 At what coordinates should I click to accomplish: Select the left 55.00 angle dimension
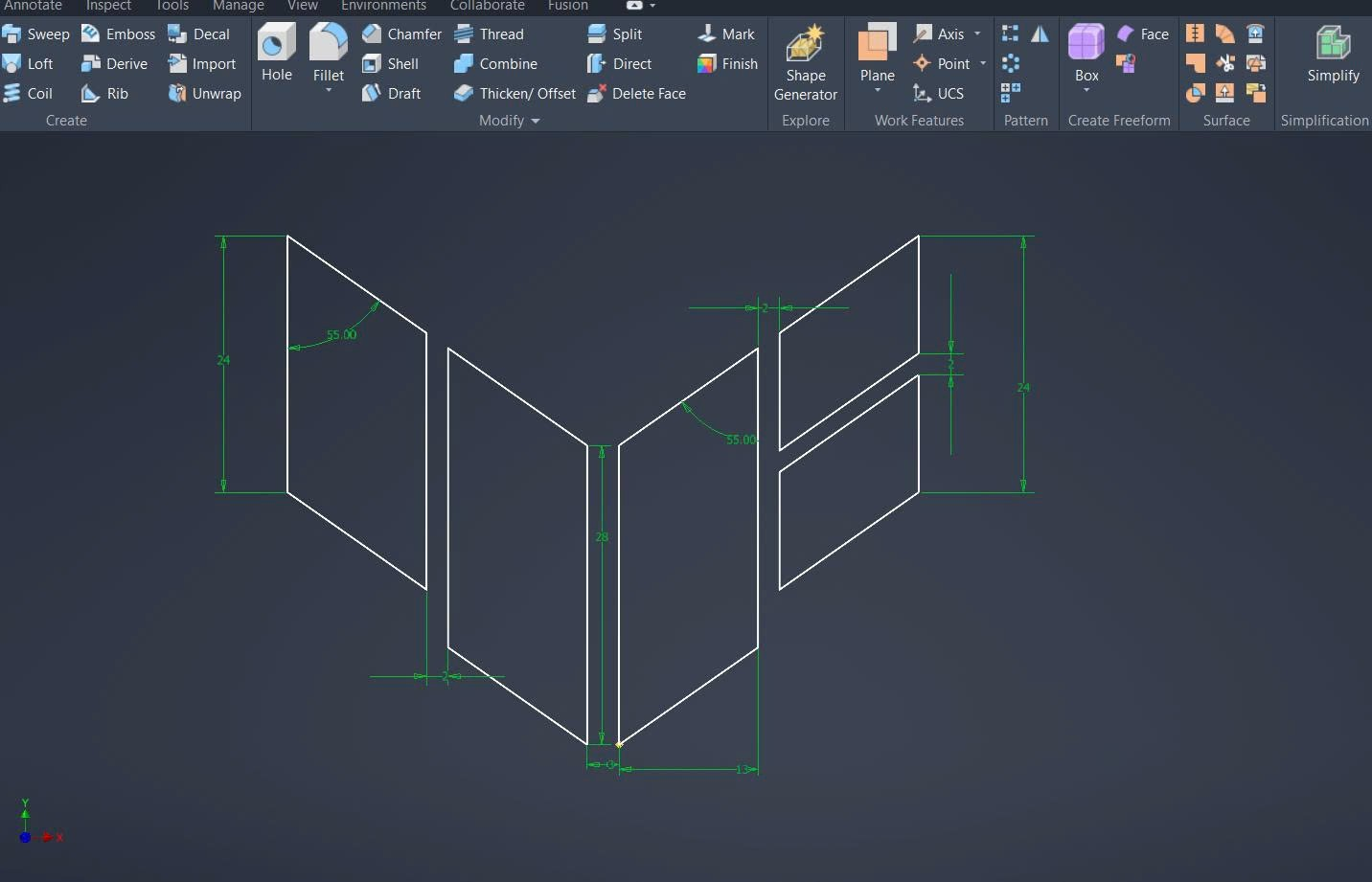pyautogui.click(x=341, y=335)
